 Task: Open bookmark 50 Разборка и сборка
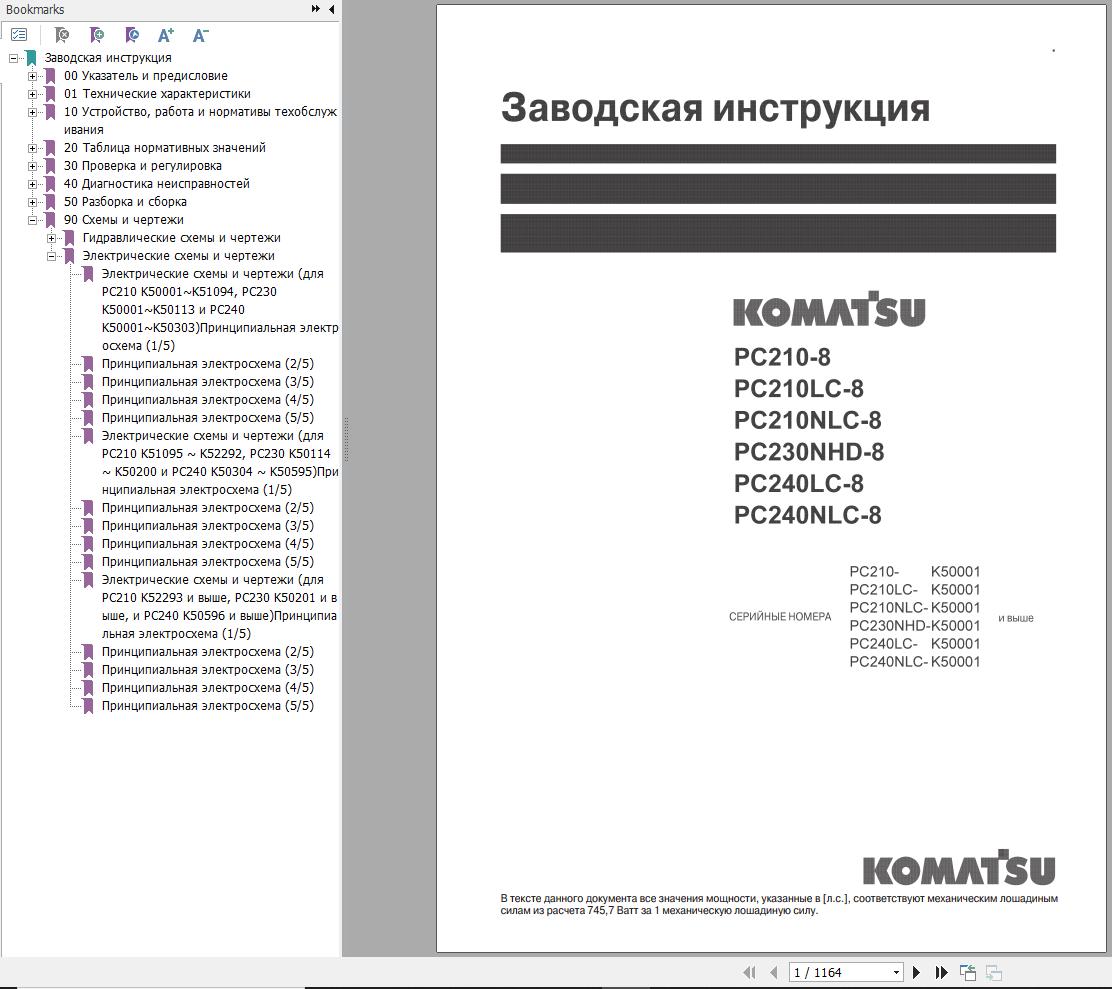tap(125, 201)
